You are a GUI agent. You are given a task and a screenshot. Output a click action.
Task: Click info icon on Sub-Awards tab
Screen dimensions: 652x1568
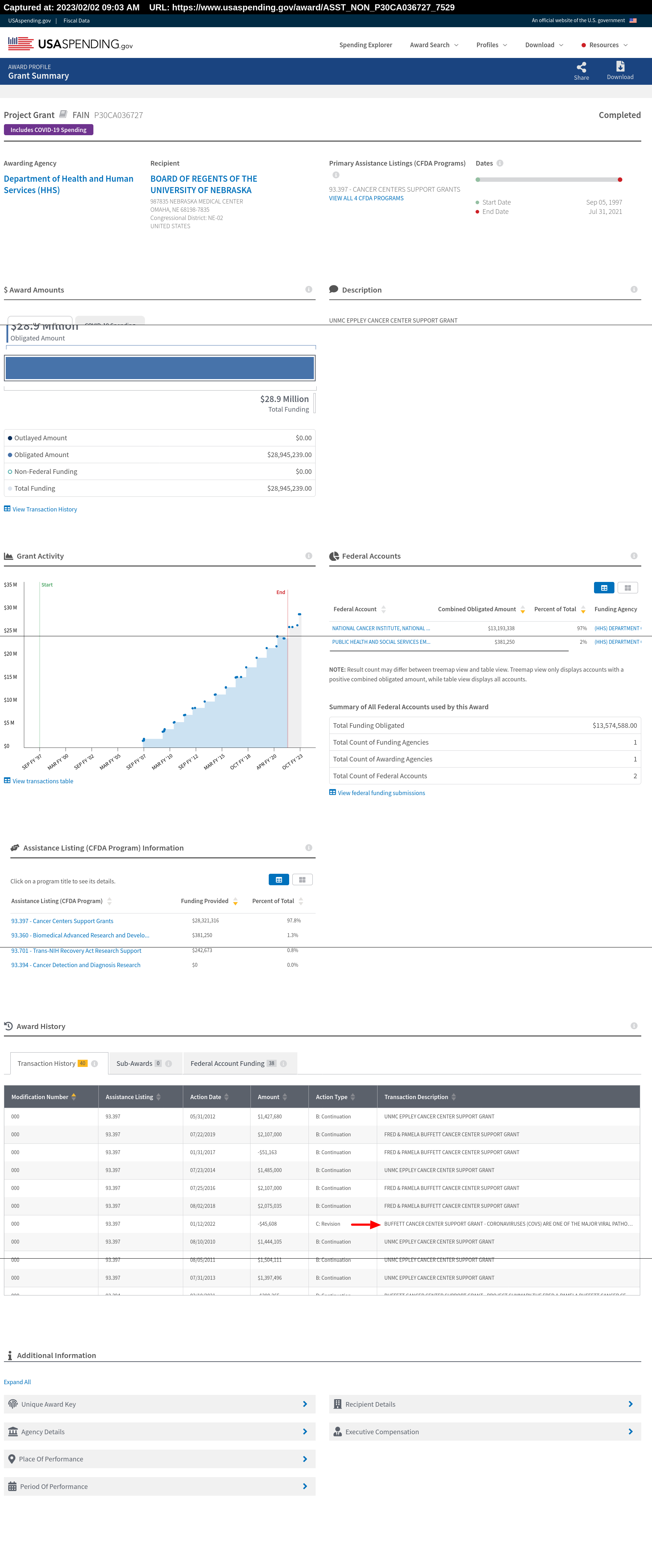[169, 1063]
